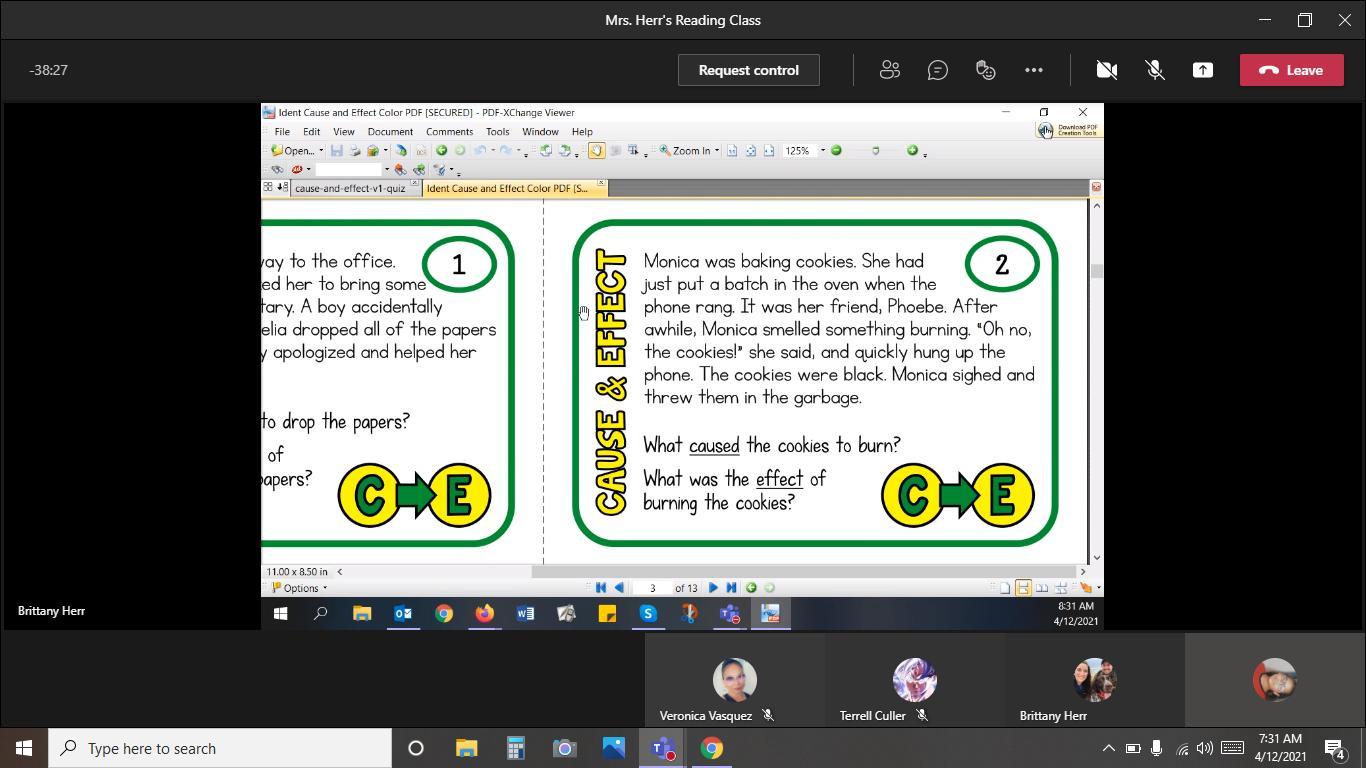Image resolution: width=1366 pixels, height=768 pixels.
Task: Open File Explorer from the taskbar
Action: coord(466,748)
